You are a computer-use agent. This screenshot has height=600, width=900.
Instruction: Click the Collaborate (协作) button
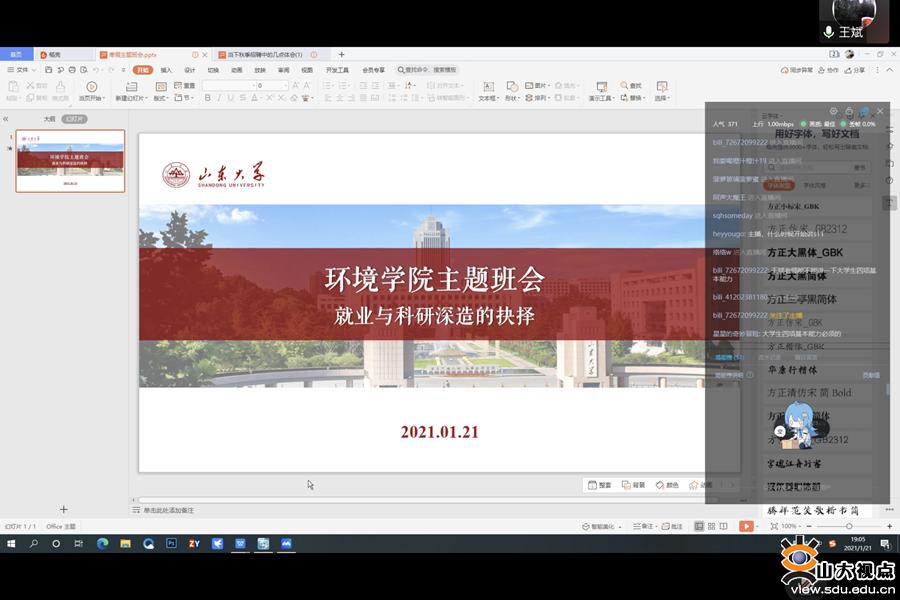pos(830,70)
